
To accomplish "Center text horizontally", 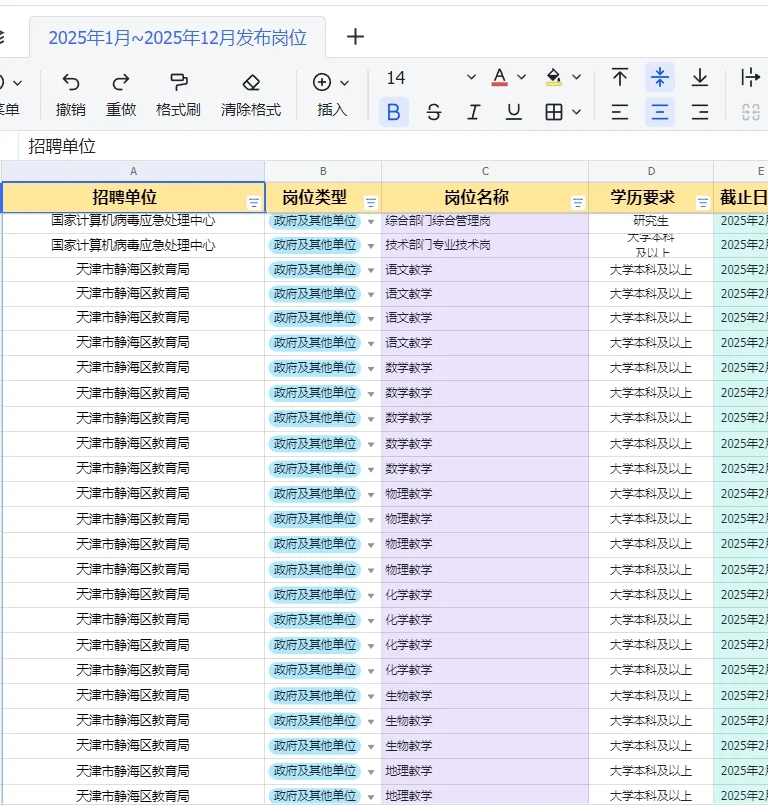I will 660,112.
